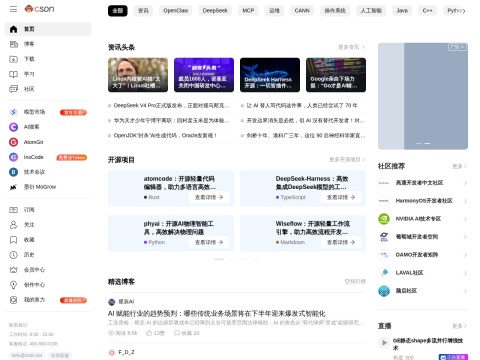Open the 关注 follow person icon
This screenshot has height=360, width=480.
13,225
